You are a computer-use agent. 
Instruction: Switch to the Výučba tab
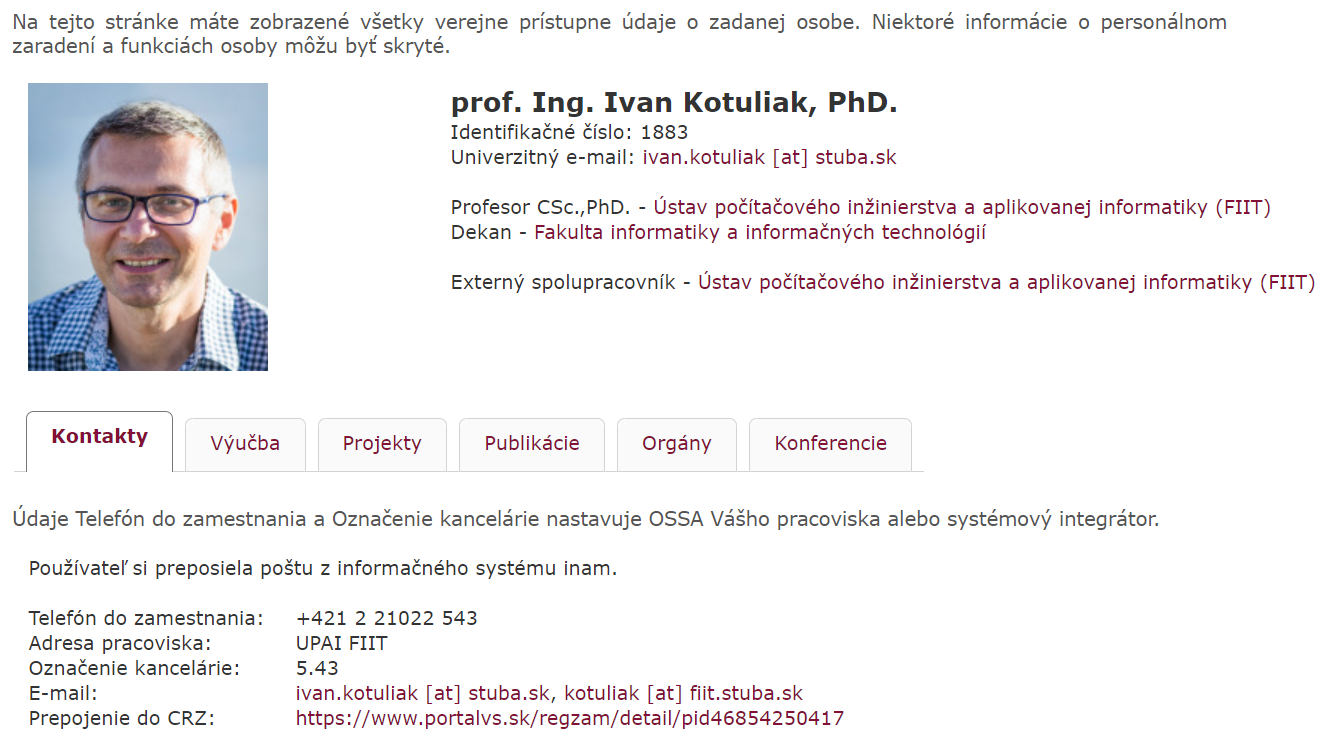[x=245, y=444]
